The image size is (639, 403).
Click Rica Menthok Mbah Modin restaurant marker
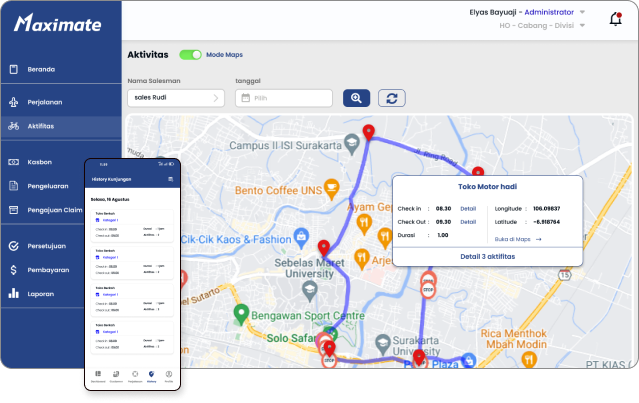tap(529, 359)
